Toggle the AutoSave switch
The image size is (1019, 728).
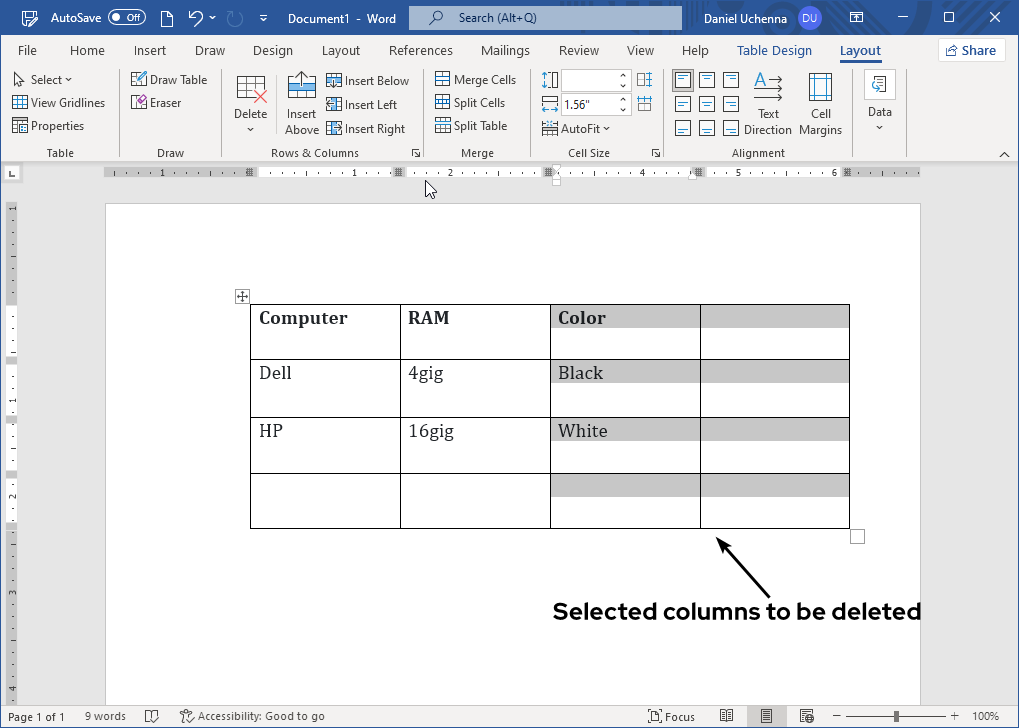pyautogui.click(x=126, y=18)
